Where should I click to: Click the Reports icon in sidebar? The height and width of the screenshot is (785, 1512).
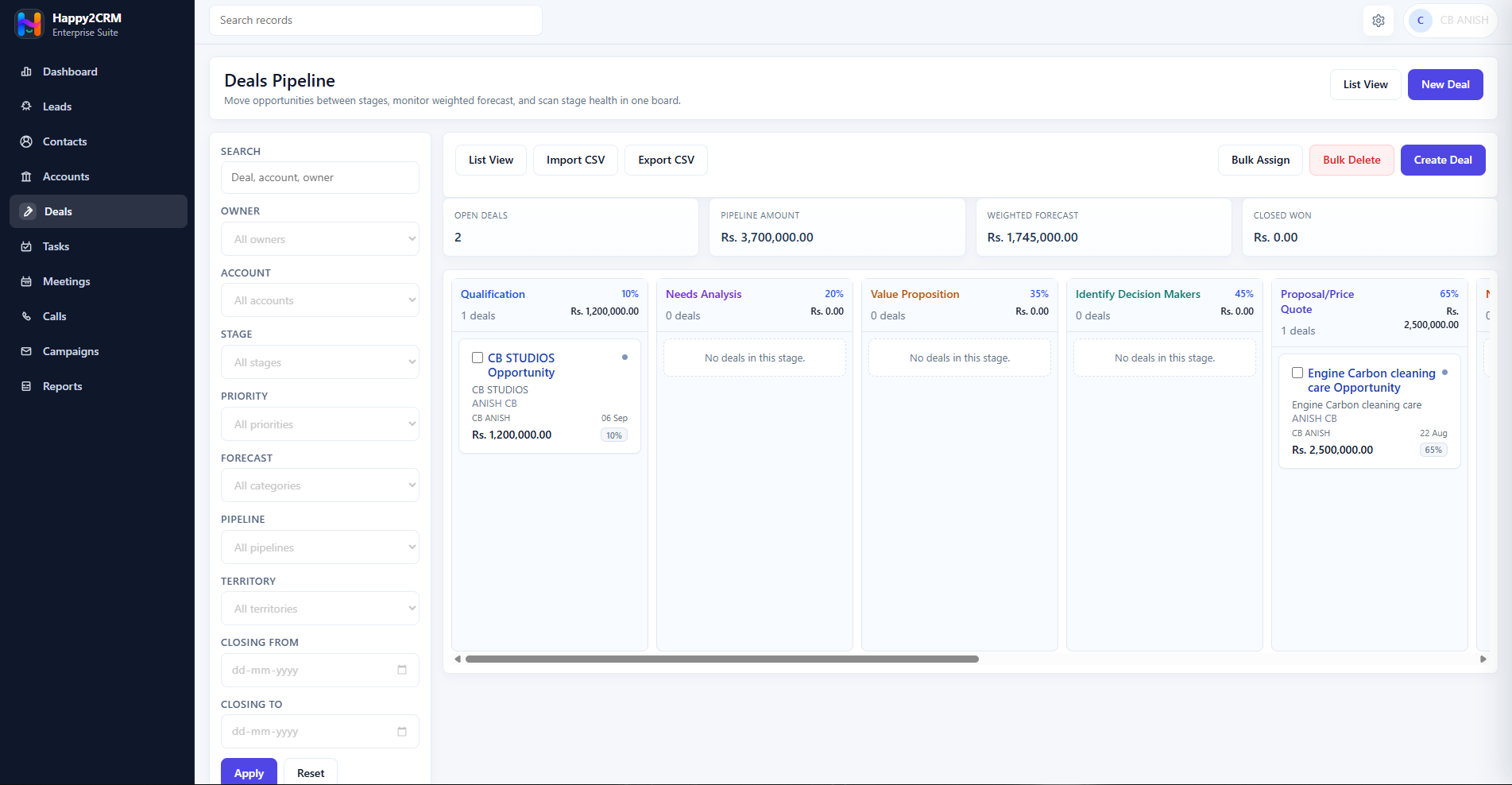(26, 386)
